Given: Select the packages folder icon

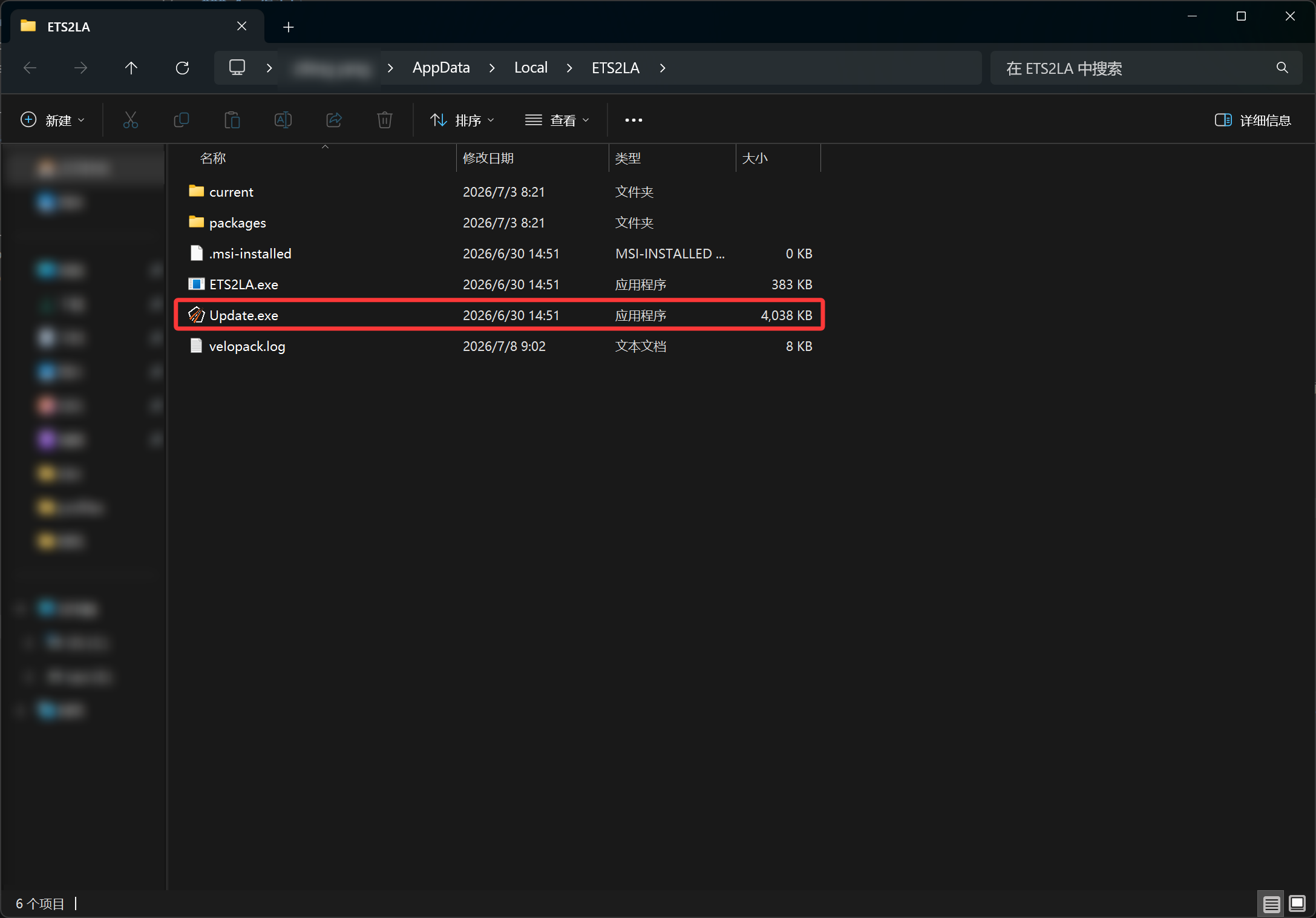Looking at the screenshot, I should (196, 222).
